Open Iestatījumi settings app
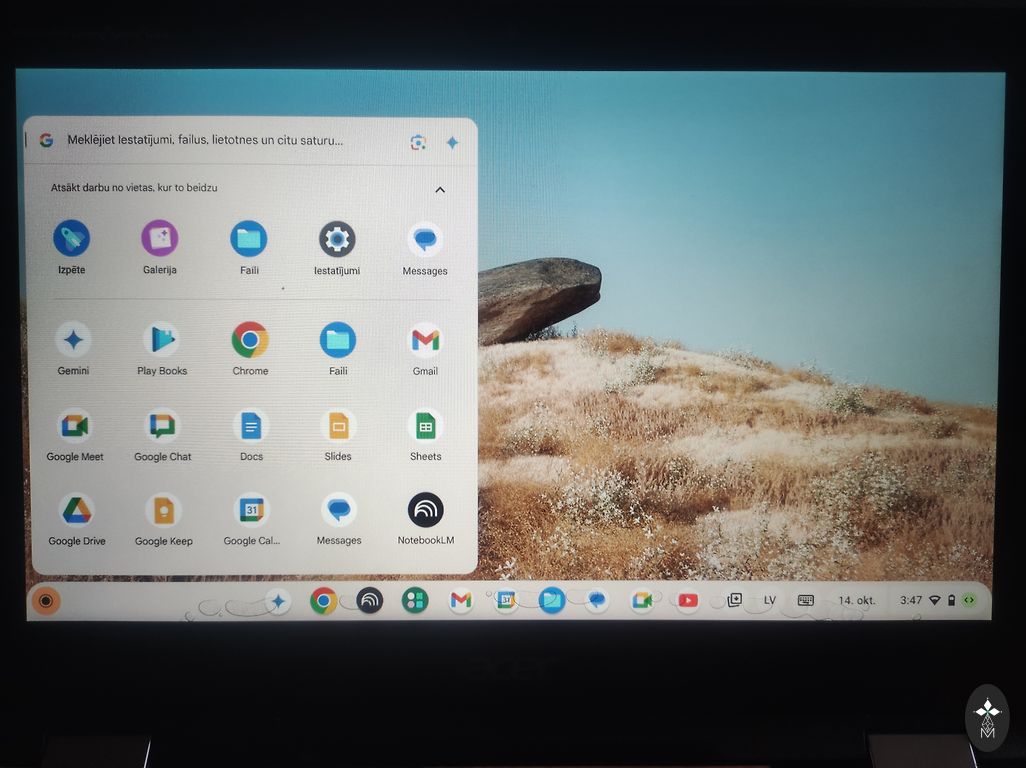This screenshot has width=1026, height=768. coord(337,240)
